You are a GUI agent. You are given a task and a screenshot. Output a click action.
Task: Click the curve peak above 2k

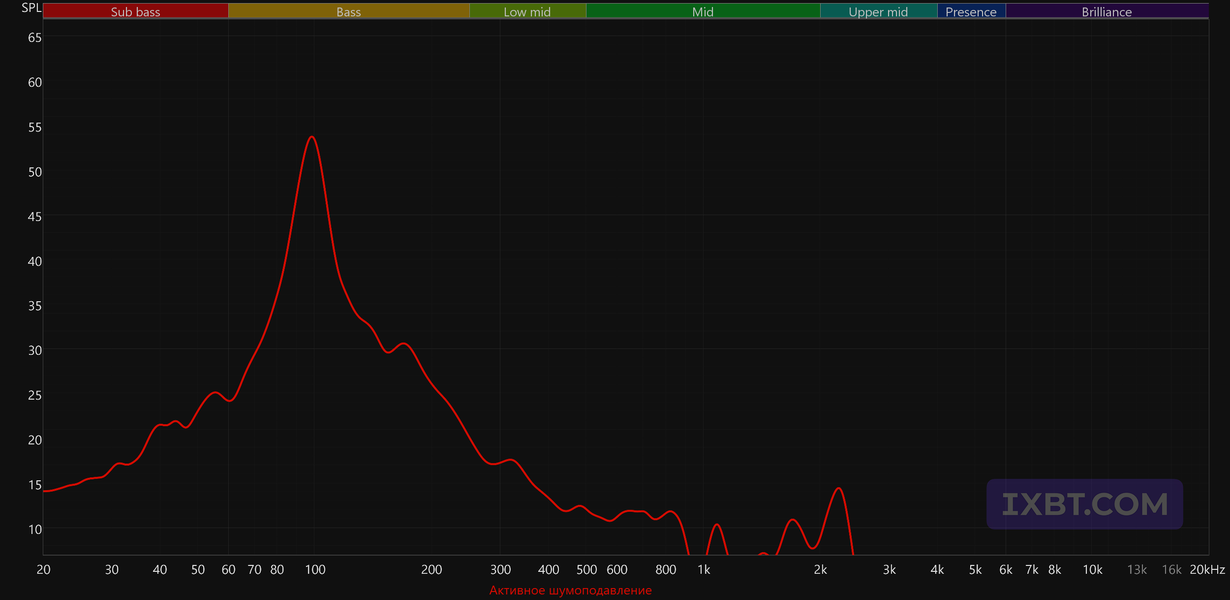point(839,488)
